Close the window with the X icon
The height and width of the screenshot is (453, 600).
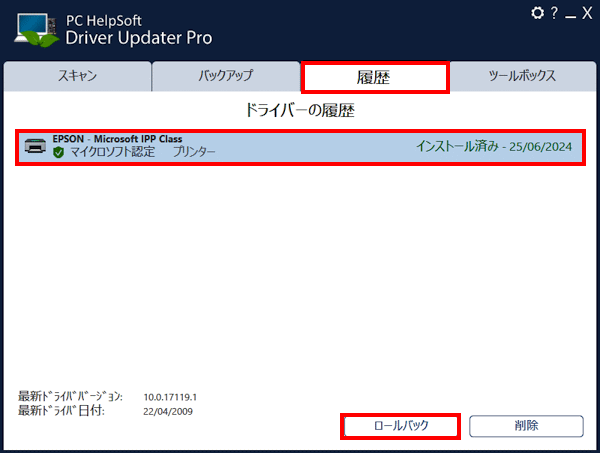click(x=587, y=13)
